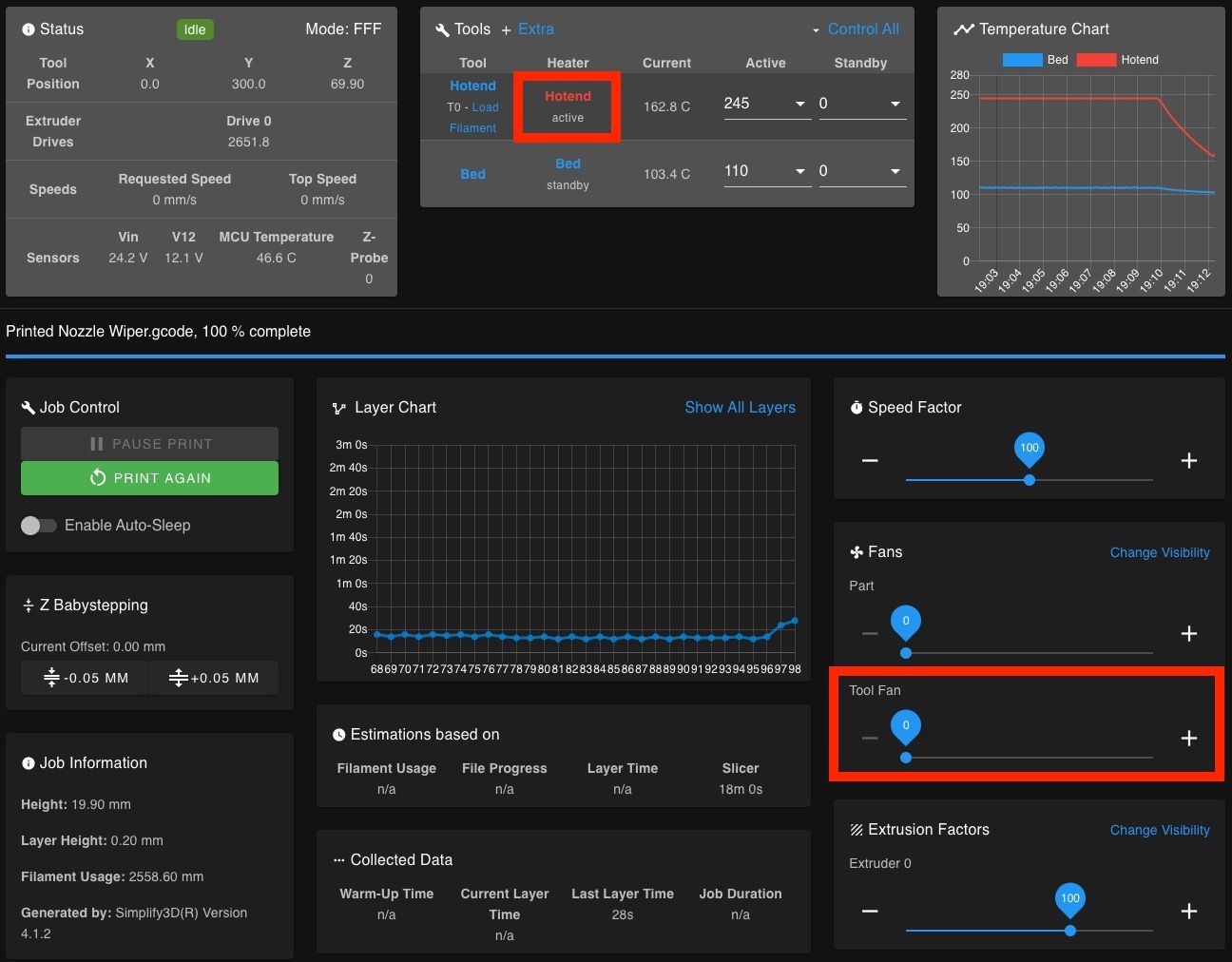
Task: Click Slicer estimate value '18m 0s'
Action: [741, 789]
